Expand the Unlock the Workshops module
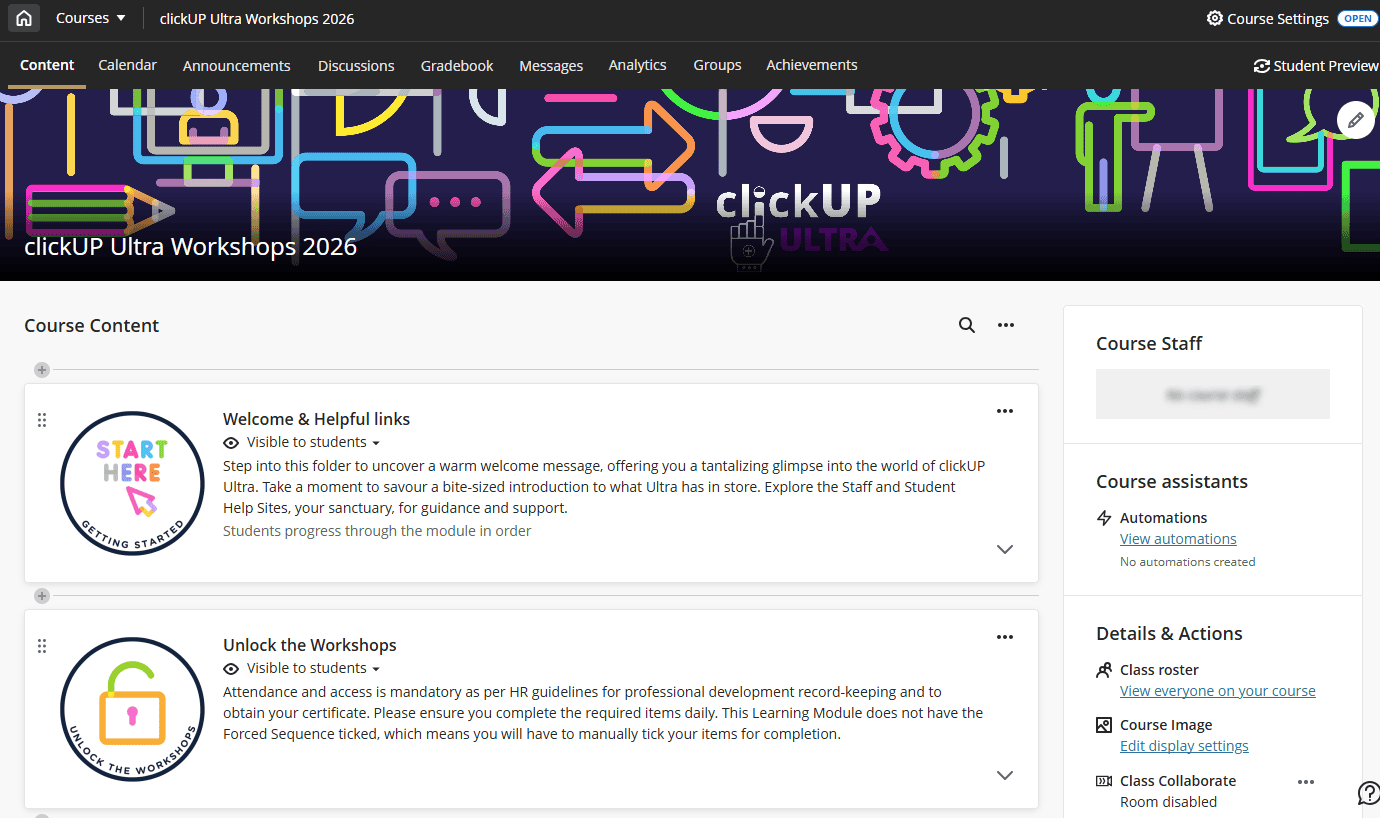 tap(1005, 775)
